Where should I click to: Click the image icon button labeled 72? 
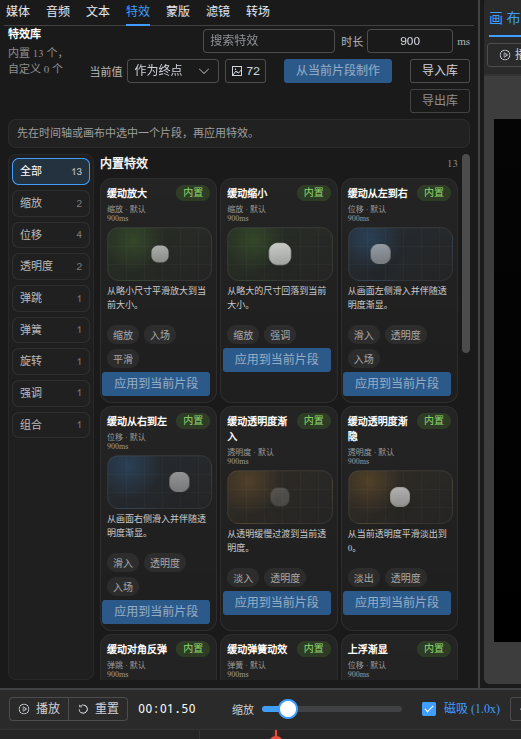pos(245,71)
